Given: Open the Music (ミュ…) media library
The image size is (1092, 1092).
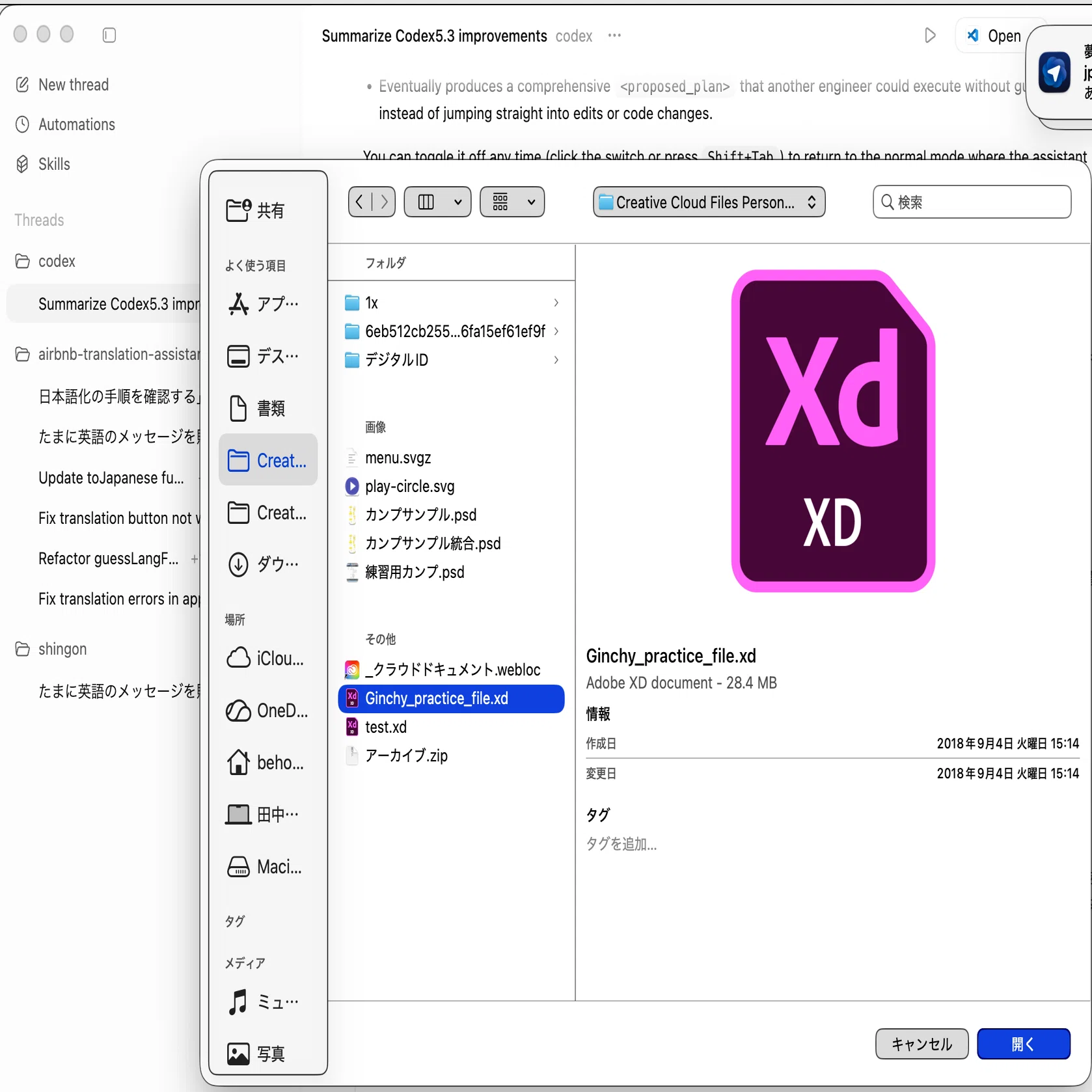Looking at the screenshot, I should click(x=268, y=1002).
